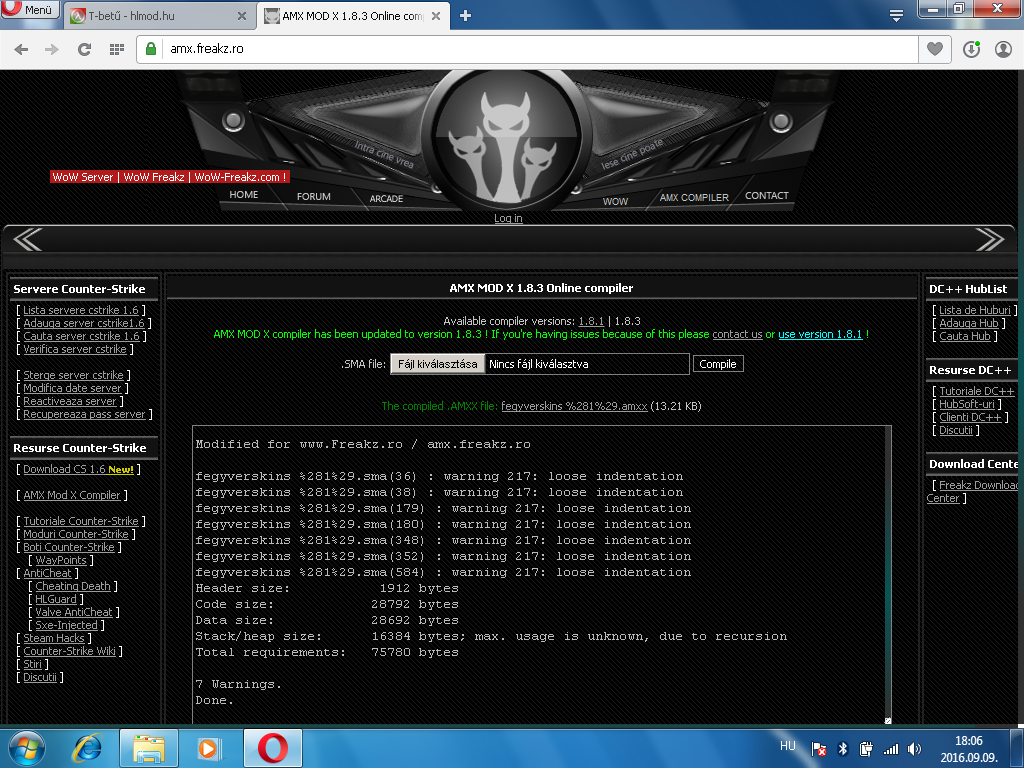
Task: Click the right double-arrow banner scroller
Action: point(989,240)
